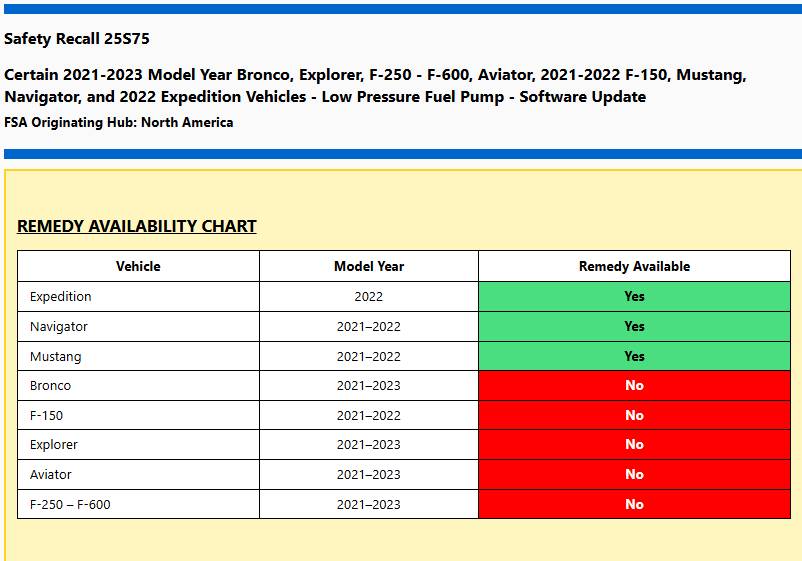
Task: Select the Expedition vehicle cell
Action: [x=138, y=297]
